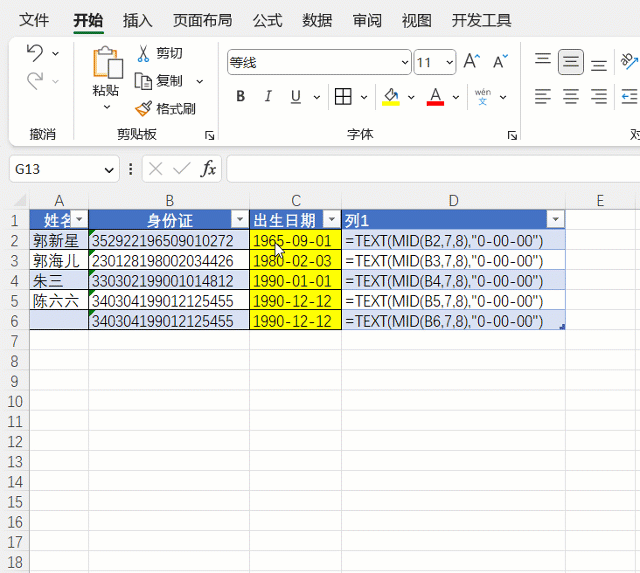Open the 出生日期 column filter dropdown
The height and width of the screenshot is (573, 640).
pos(331,220)
